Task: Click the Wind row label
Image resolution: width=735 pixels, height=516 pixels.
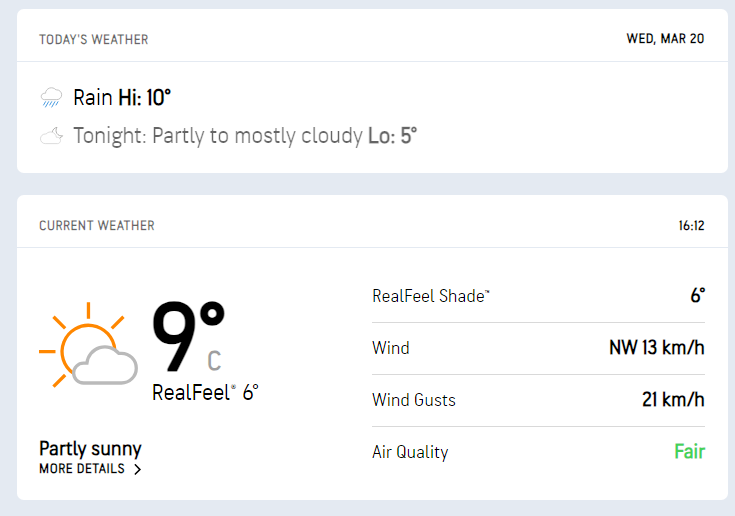Action: 391,348
